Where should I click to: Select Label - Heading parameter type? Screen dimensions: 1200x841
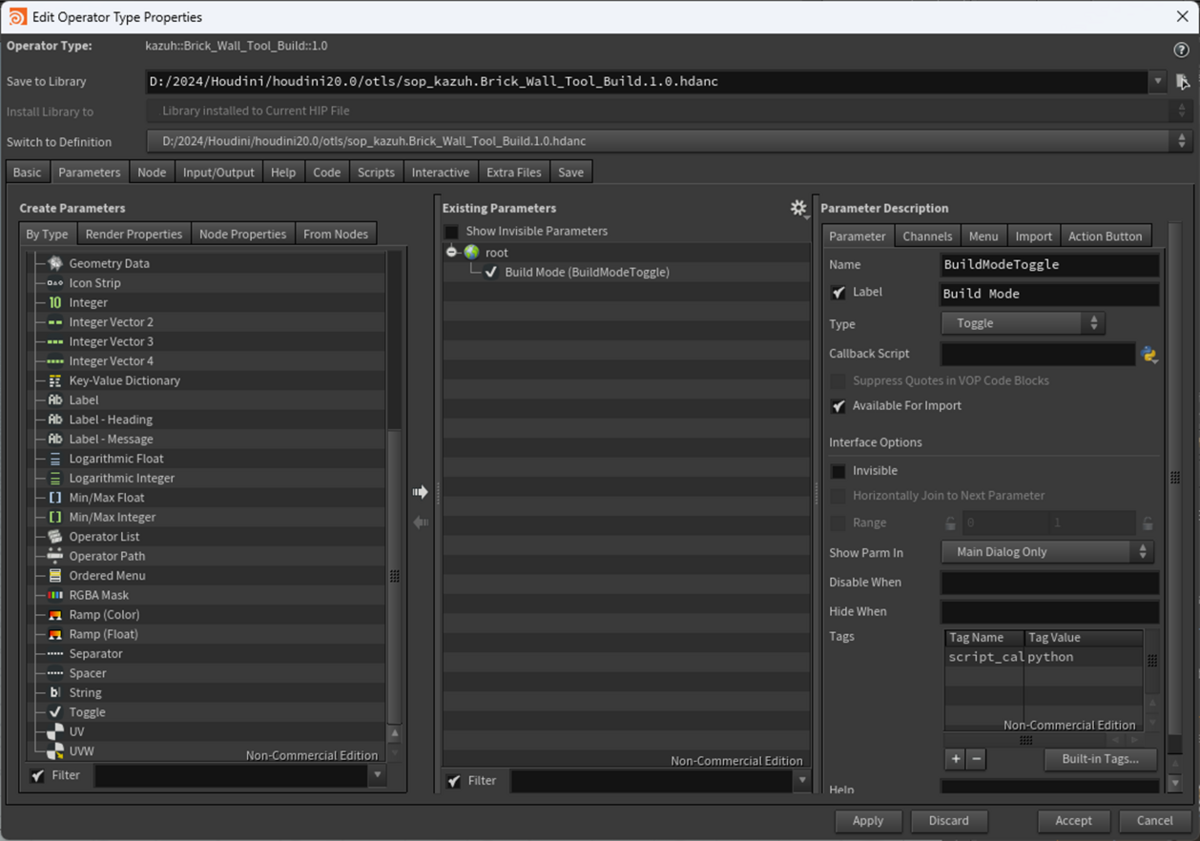point(110,420)
